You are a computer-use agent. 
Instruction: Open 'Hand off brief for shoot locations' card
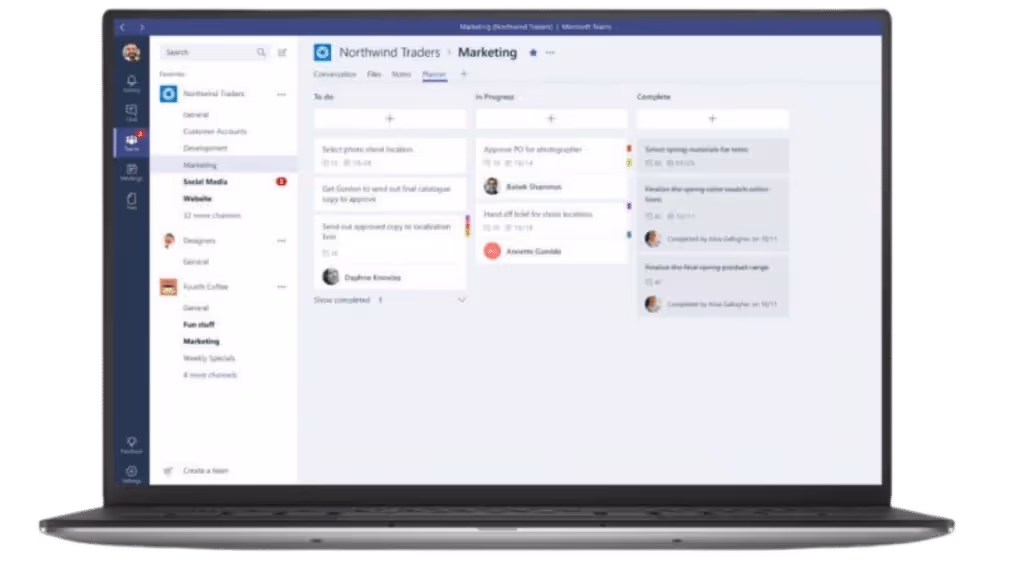pyautogui.click(x=551, y=233)
